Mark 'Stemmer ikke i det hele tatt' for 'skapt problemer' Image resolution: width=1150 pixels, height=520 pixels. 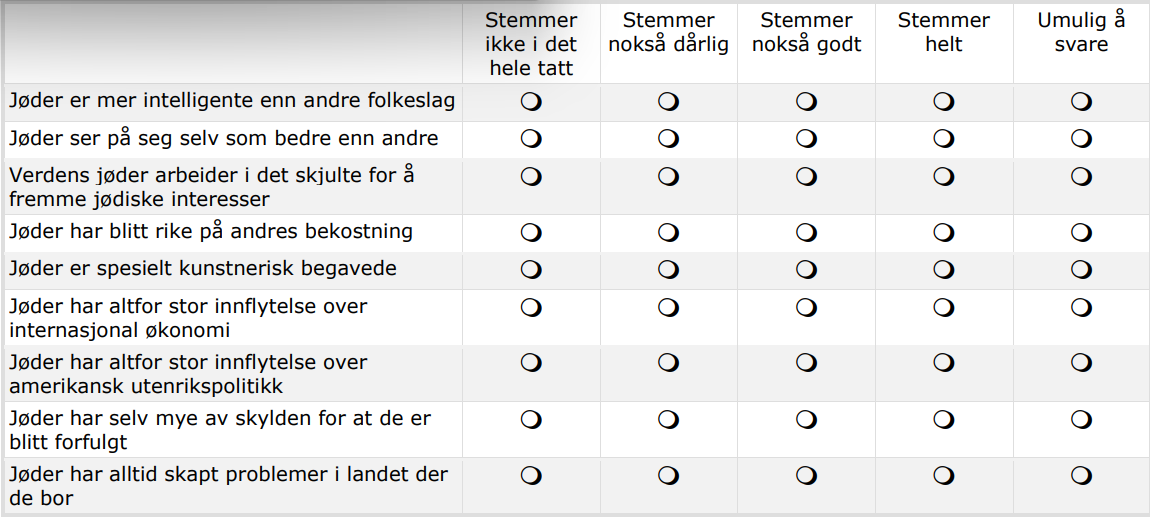click(x=531, y=475)
